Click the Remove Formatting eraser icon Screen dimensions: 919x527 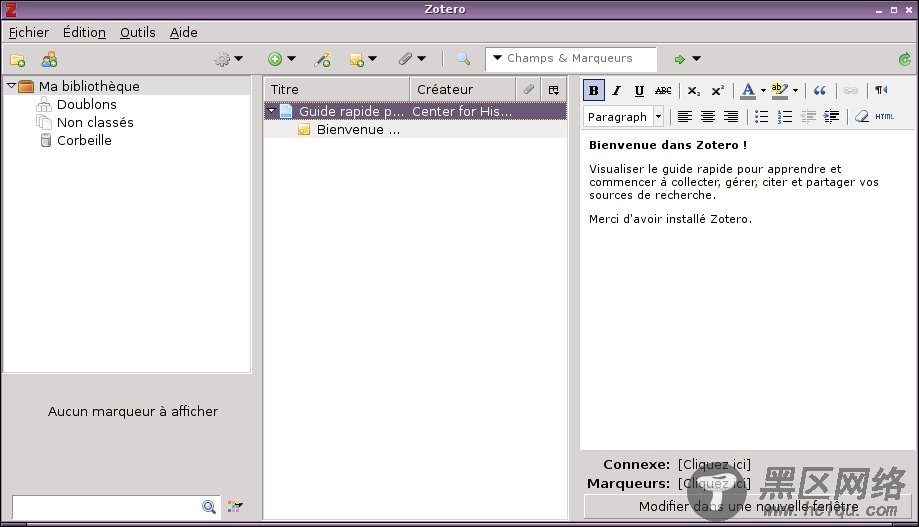click(861, 117)
